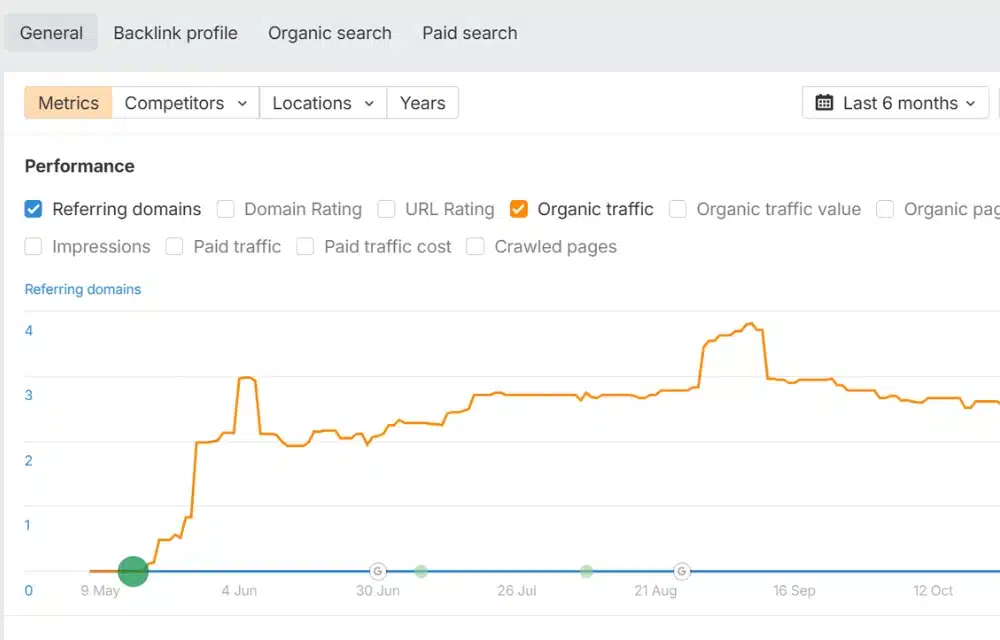The height and width of the screenshot is (640, 1000).
Task: Go to Paid search tab
Action: 469,33
